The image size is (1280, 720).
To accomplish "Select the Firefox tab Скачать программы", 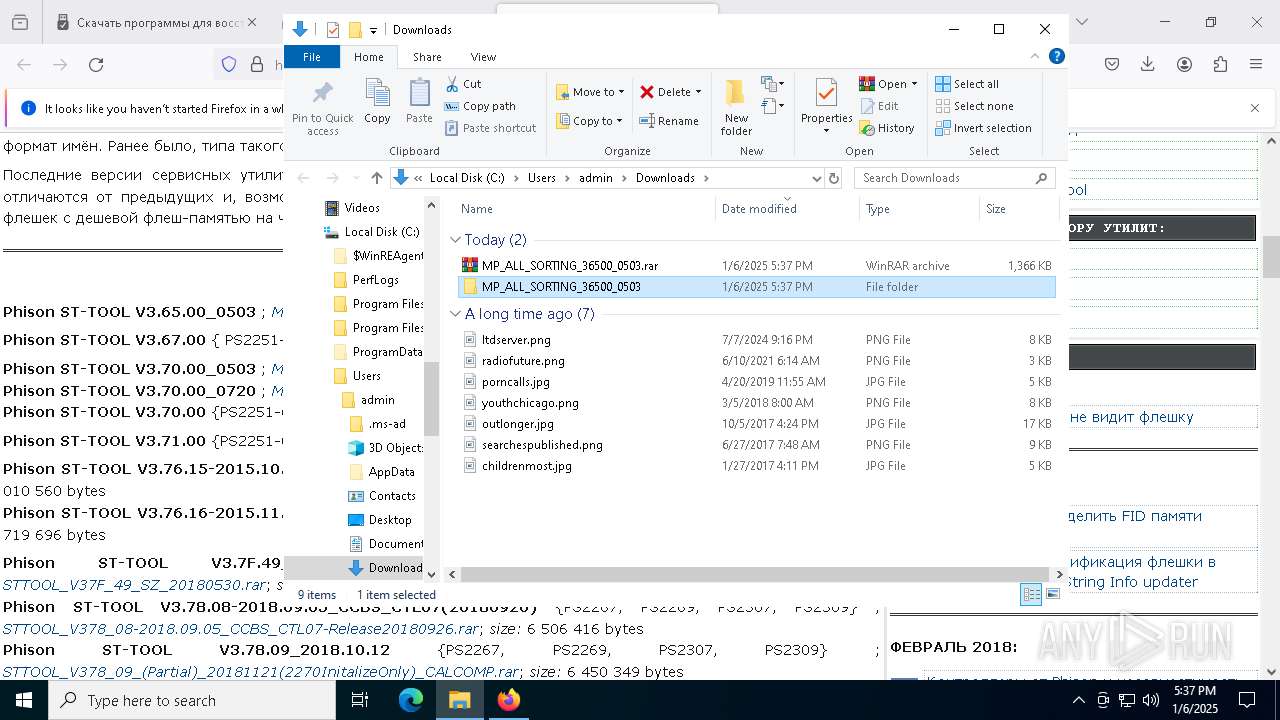I will click(x=155, y=22).
